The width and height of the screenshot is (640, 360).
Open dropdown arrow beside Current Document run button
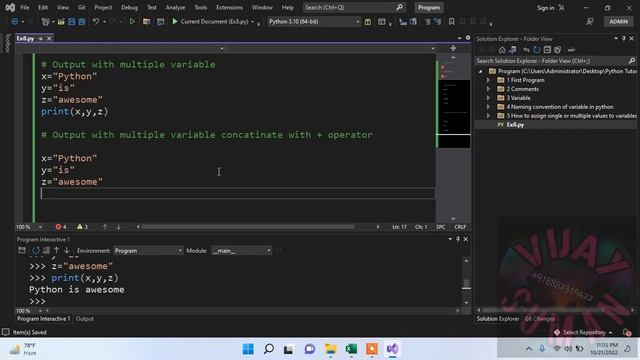(253, 22)
